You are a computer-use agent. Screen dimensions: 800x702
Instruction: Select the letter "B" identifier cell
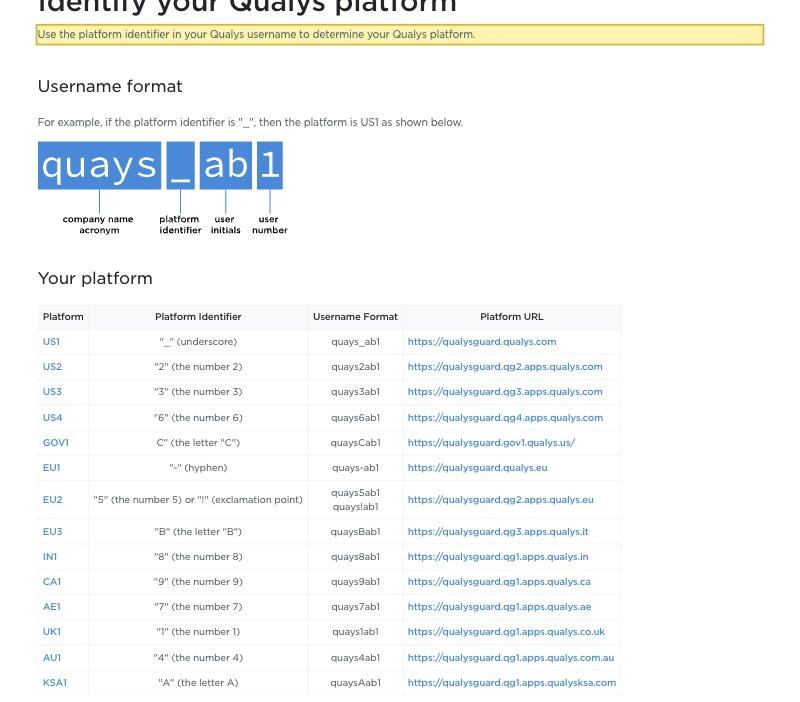[198, 532]
